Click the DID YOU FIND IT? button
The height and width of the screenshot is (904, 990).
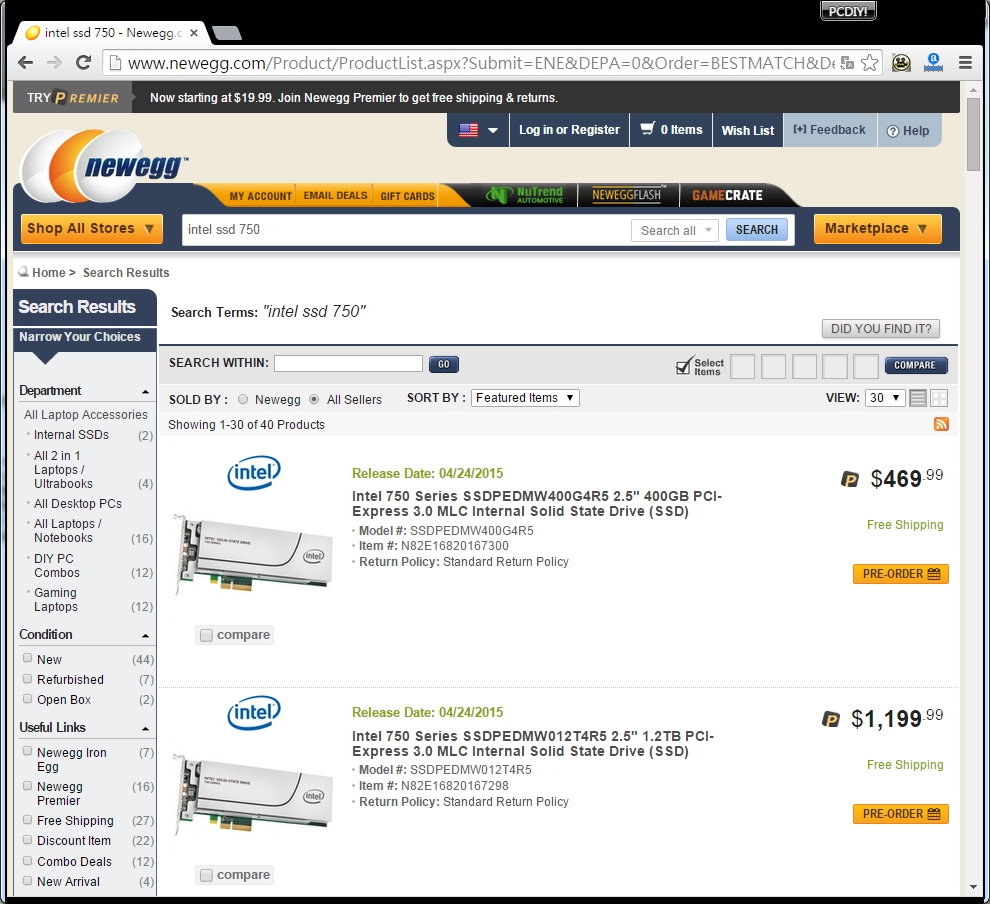pyautogui.click(x=881, y=328)
